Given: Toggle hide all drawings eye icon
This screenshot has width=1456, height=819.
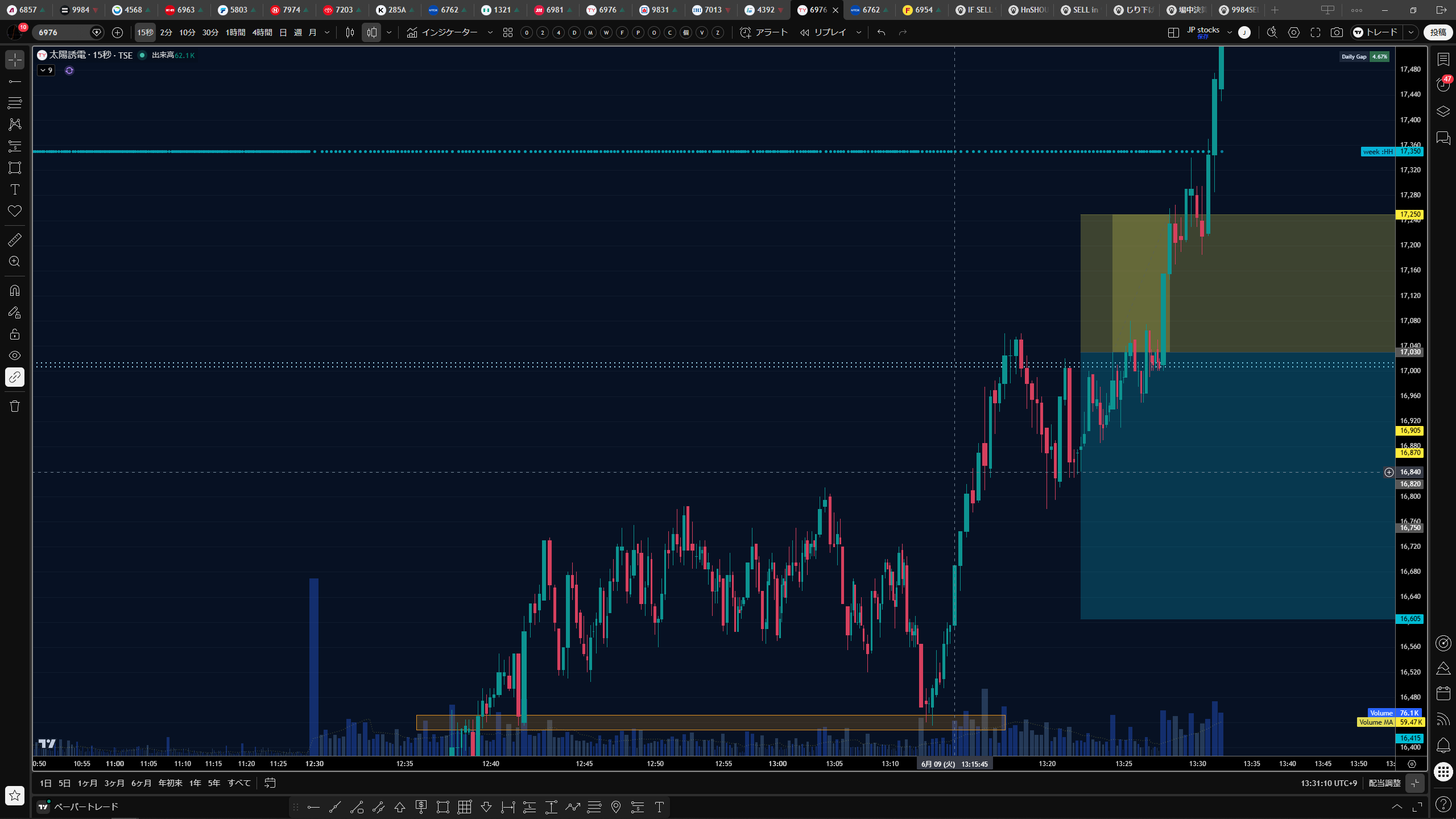Looking at the screenshot, I should coord(15,355).
